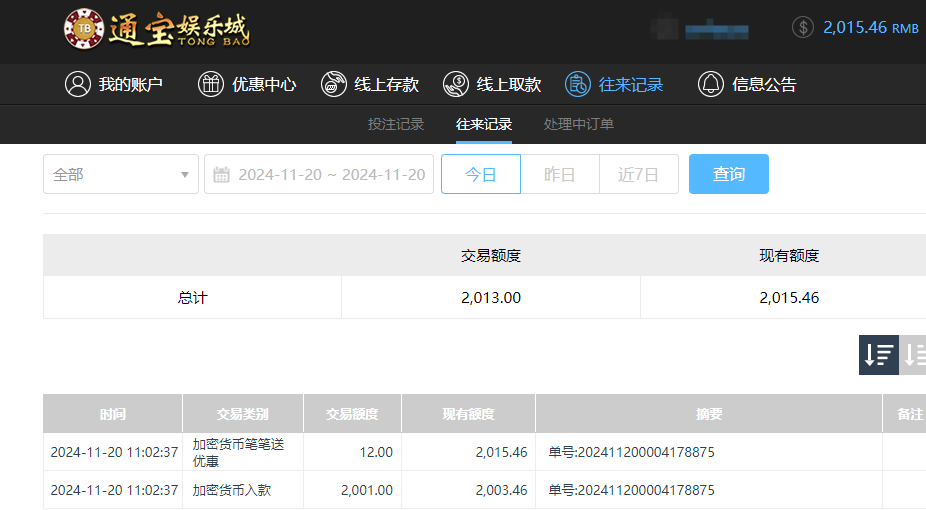Switch to the 处理中订单 tab
Screen dimensions: 926x510
tap(579, 125)
